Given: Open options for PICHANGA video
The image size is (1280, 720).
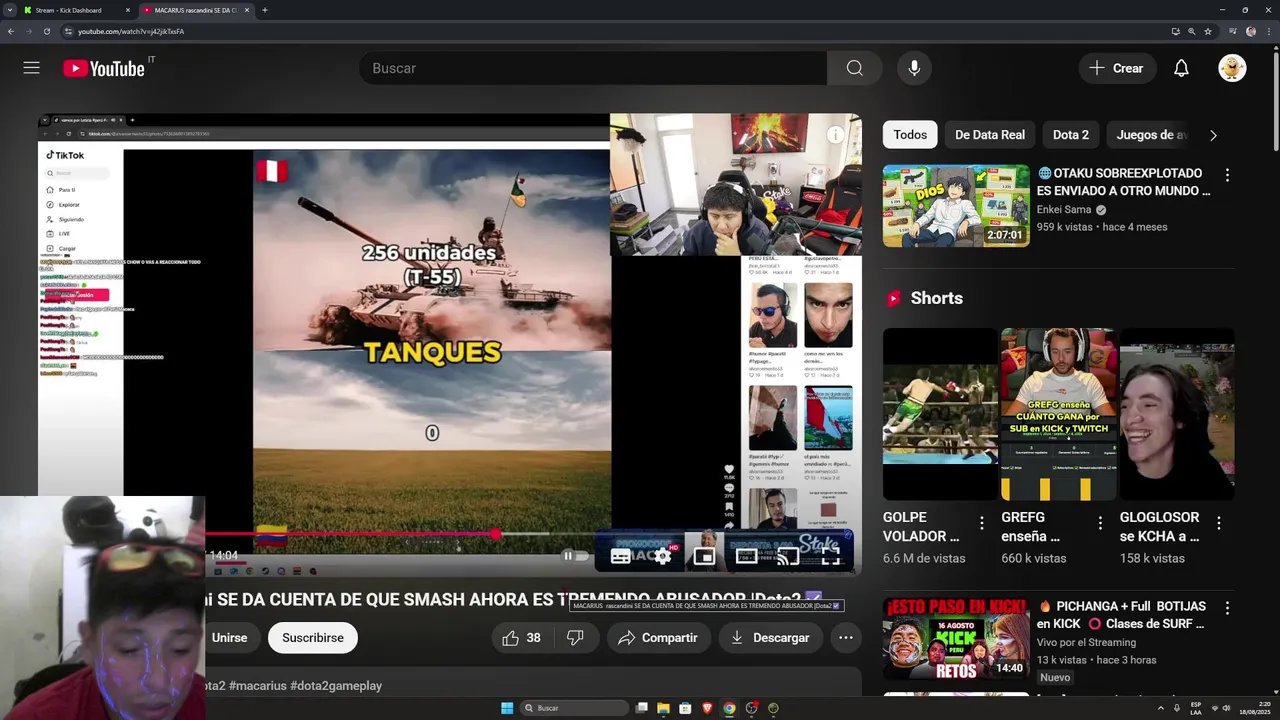Looking at the screenshot, I should click(1227, 608).
